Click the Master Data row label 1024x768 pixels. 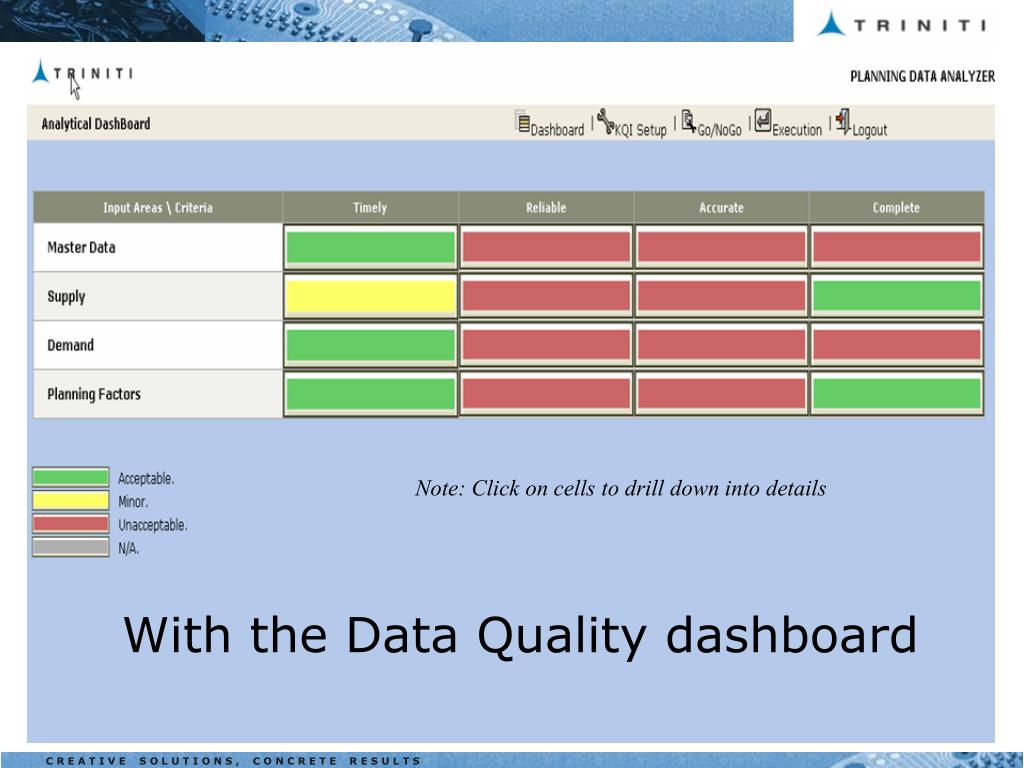81,248
